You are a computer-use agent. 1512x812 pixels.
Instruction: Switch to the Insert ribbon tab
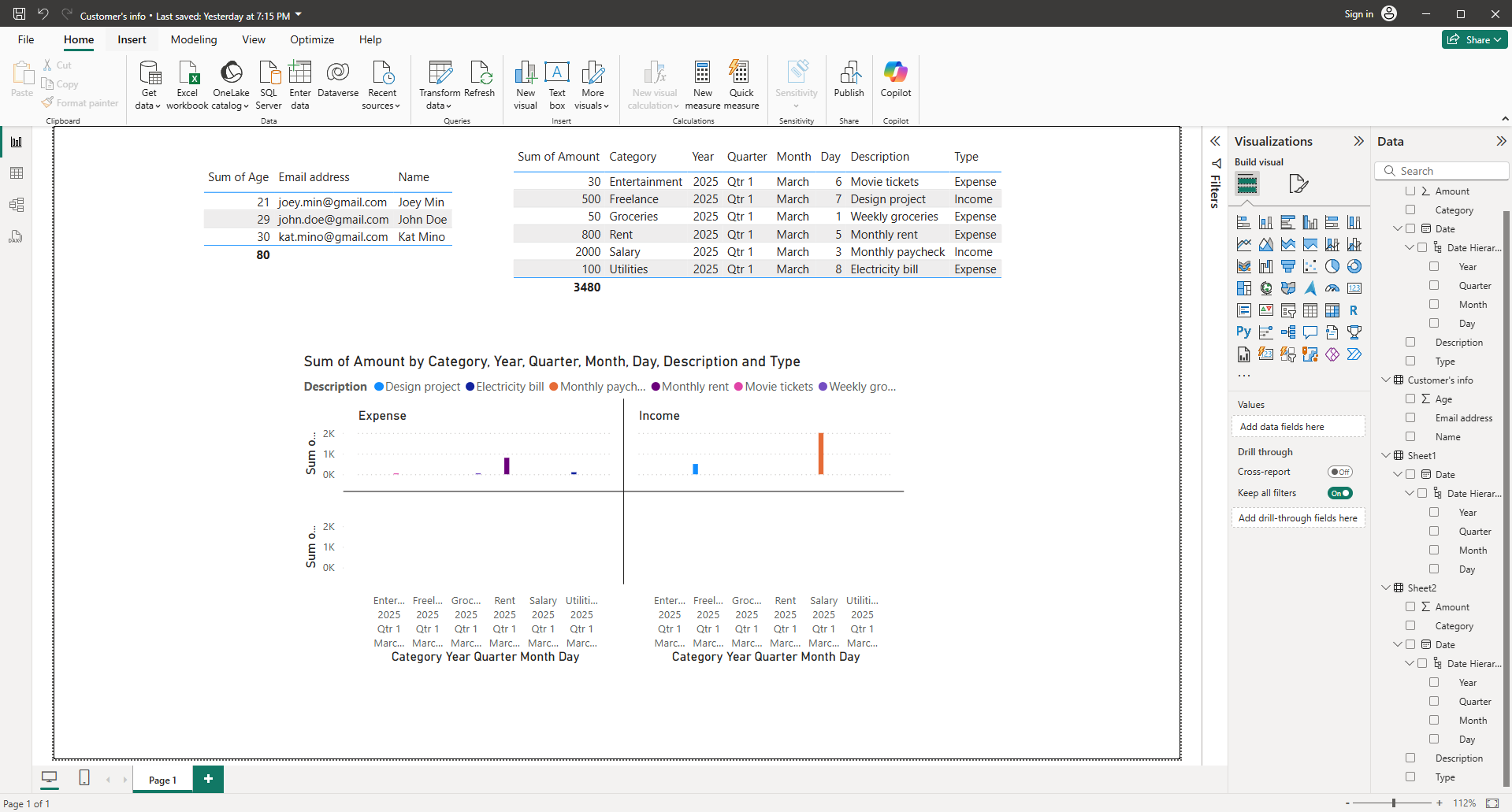pos(132,39)
